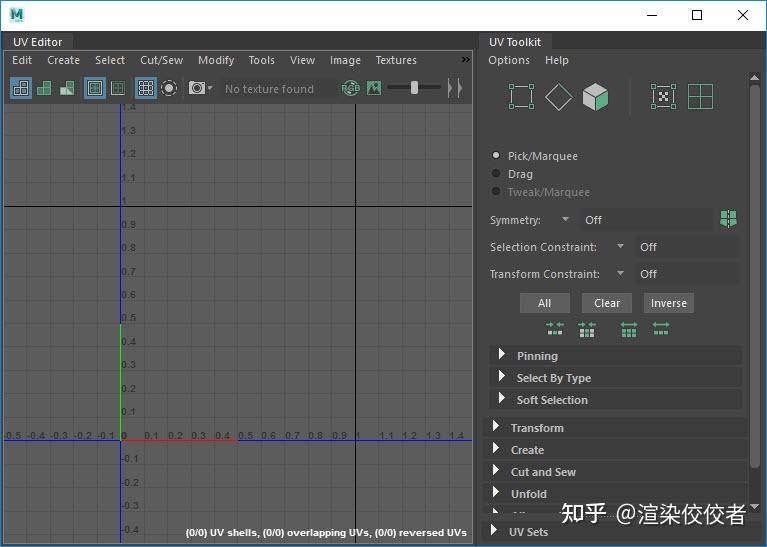
Task: Click the Symmetry Off value field
Action: (647, 220)
